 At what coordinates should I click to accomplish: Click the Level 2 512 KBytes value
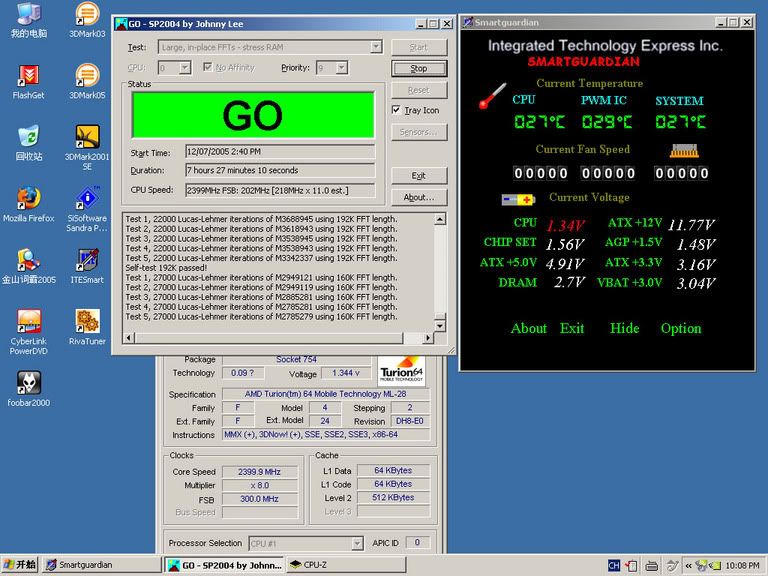coord(393,498)
